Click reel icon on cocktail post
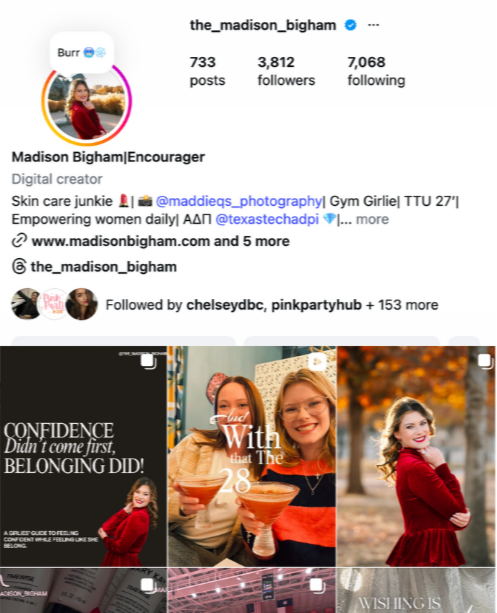 point(318,361)
